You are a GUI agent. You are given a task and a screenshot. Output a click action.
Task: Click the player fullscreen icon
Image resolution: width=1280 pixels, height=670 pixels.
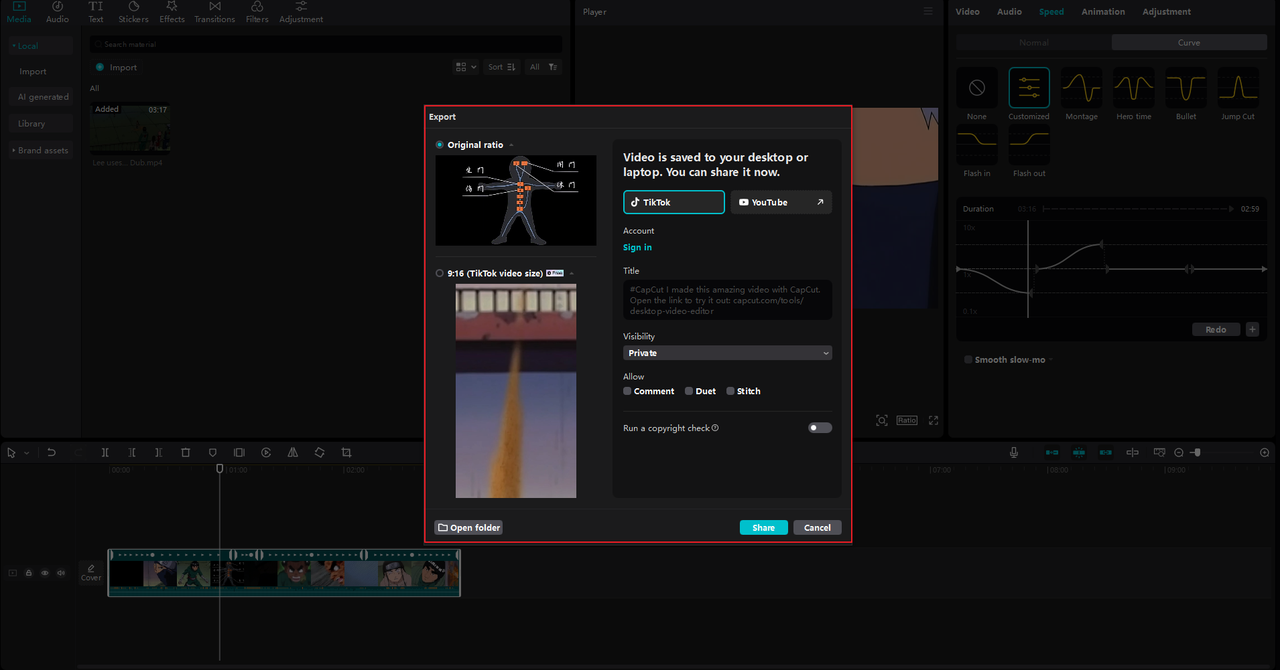[x=933, y=421]
